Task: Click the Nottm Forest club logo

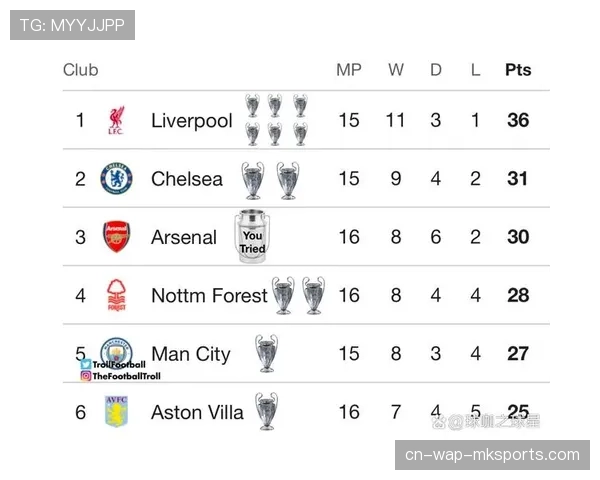Action: coord(116,295)
